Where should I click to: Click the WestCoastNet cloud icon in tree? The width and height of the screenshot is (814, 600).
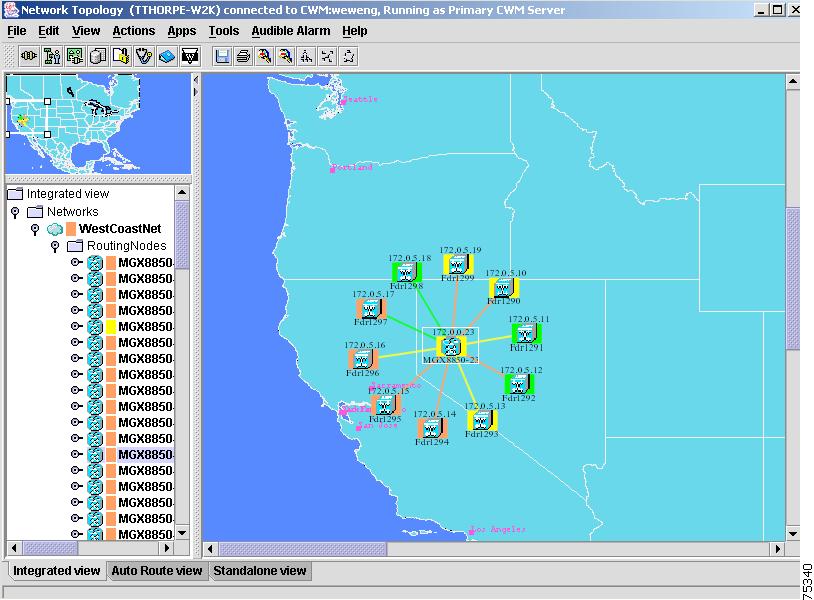(55, 229)
